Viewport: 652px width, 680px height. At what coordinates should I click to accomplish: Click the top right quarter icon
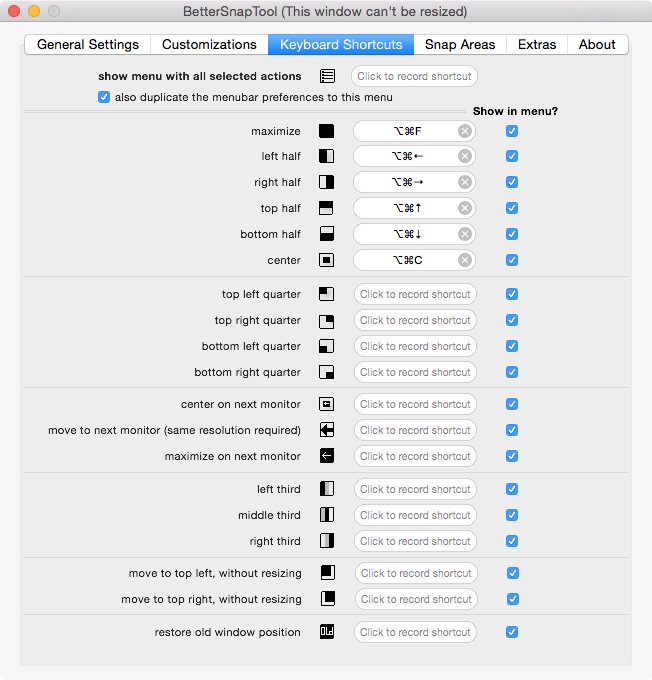click(x=326, y=321)
